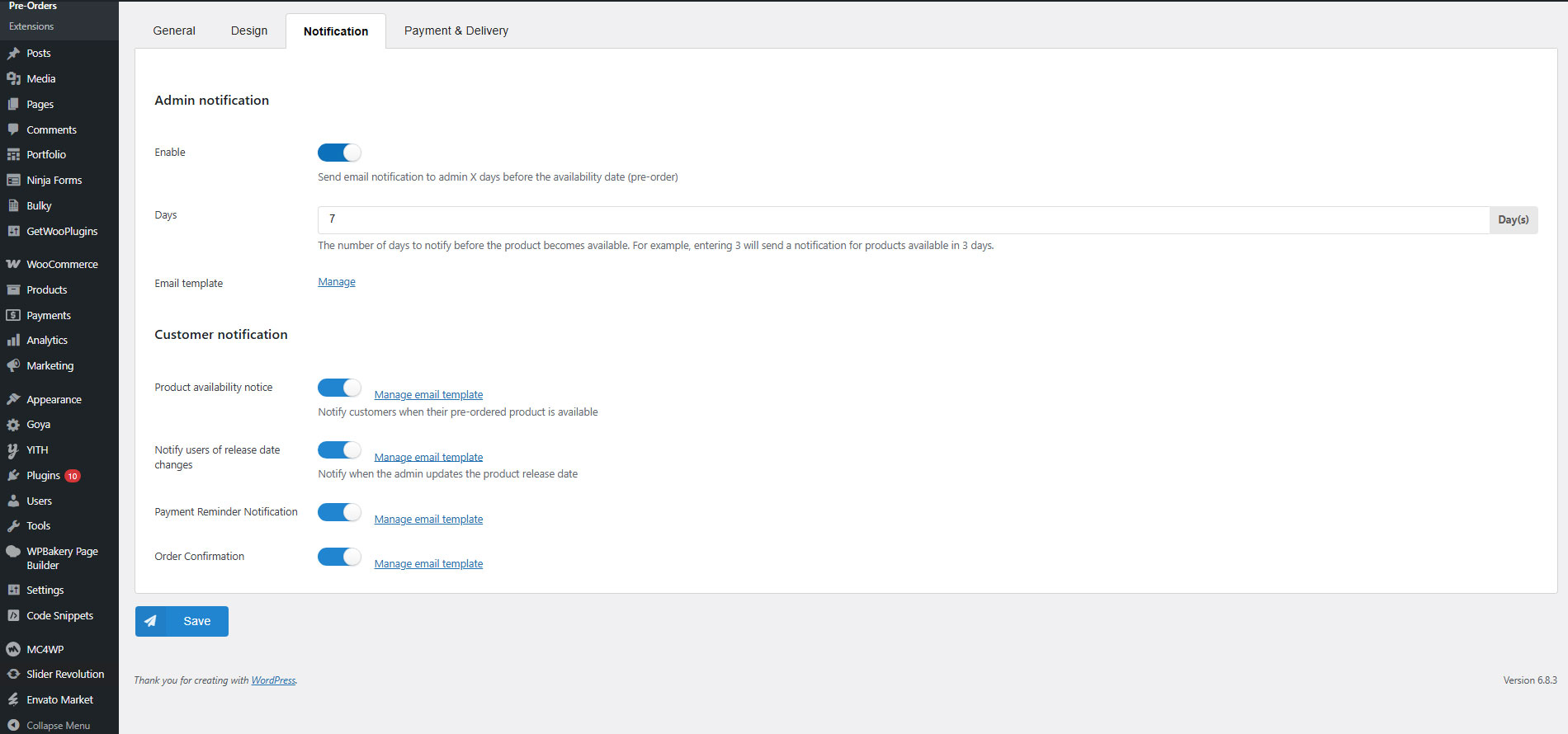Click the Marketing megaphone icon
This screenshot has height=734, width=1568.
click(x=13, y=365)
